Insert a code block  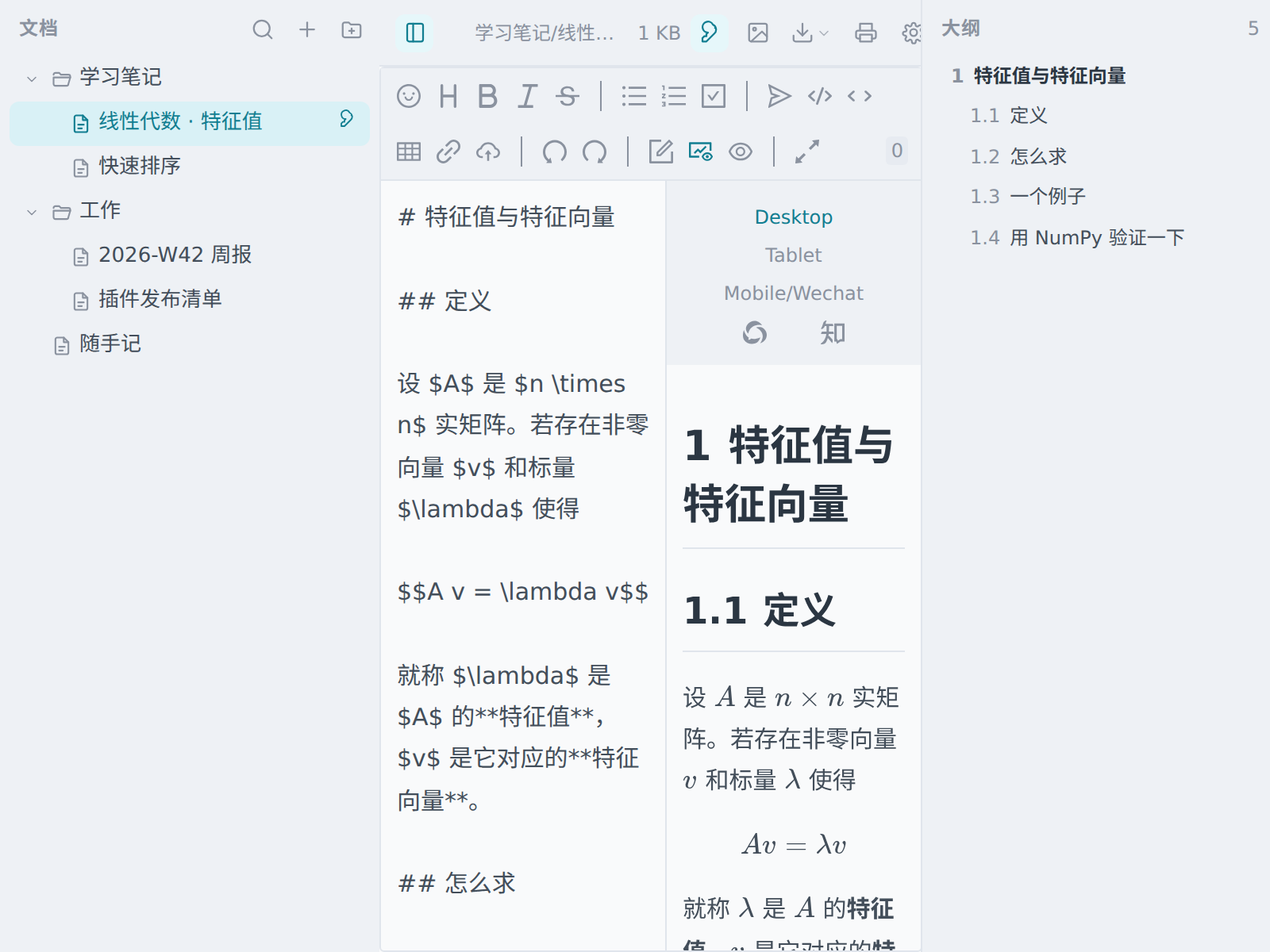pos(820,96)
